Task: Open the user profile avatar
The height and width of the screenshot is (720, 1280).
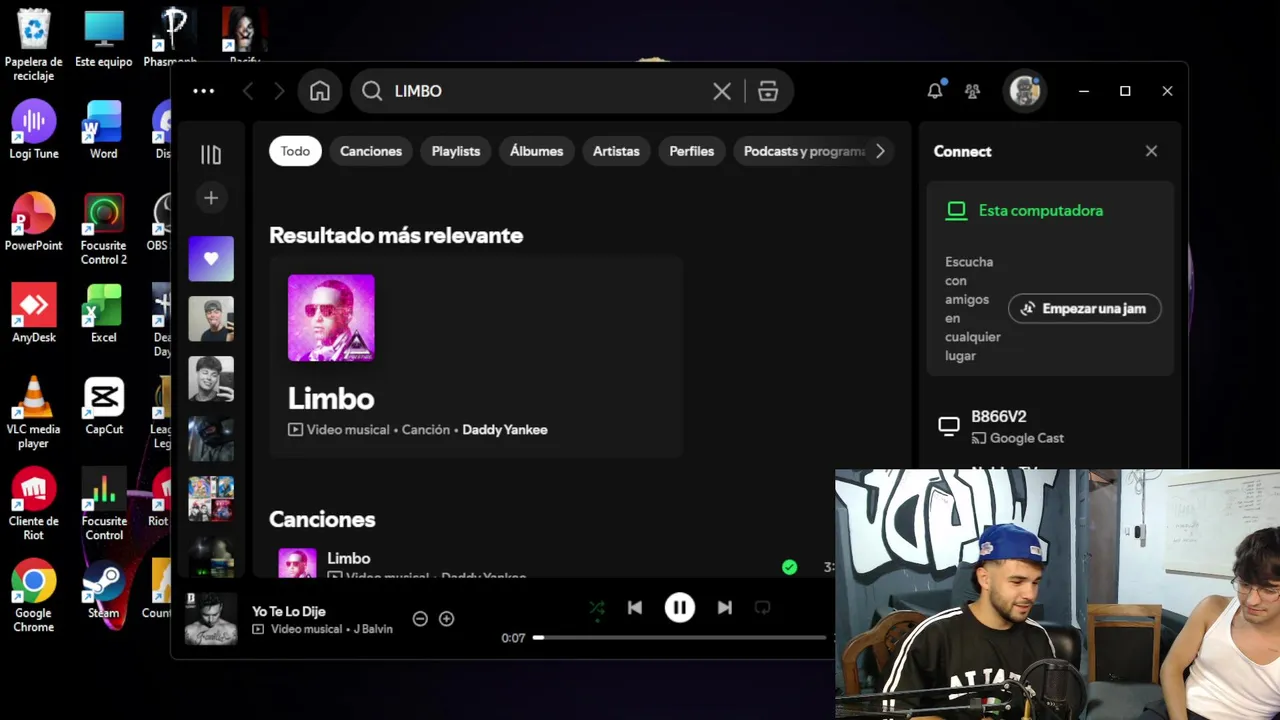Action: click(x=1024, y=91)
